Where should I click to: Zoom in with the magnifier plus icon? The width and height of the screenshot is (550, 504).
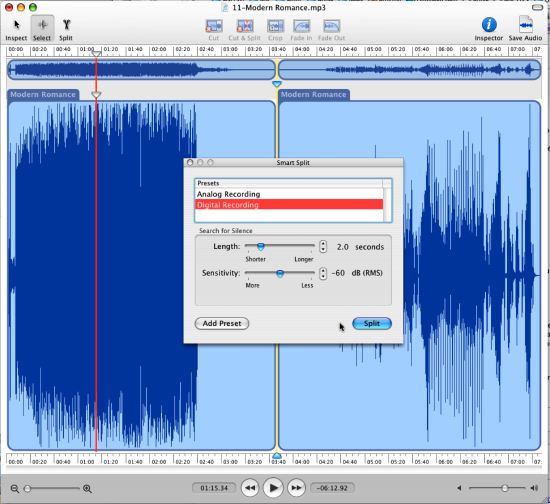87,488
